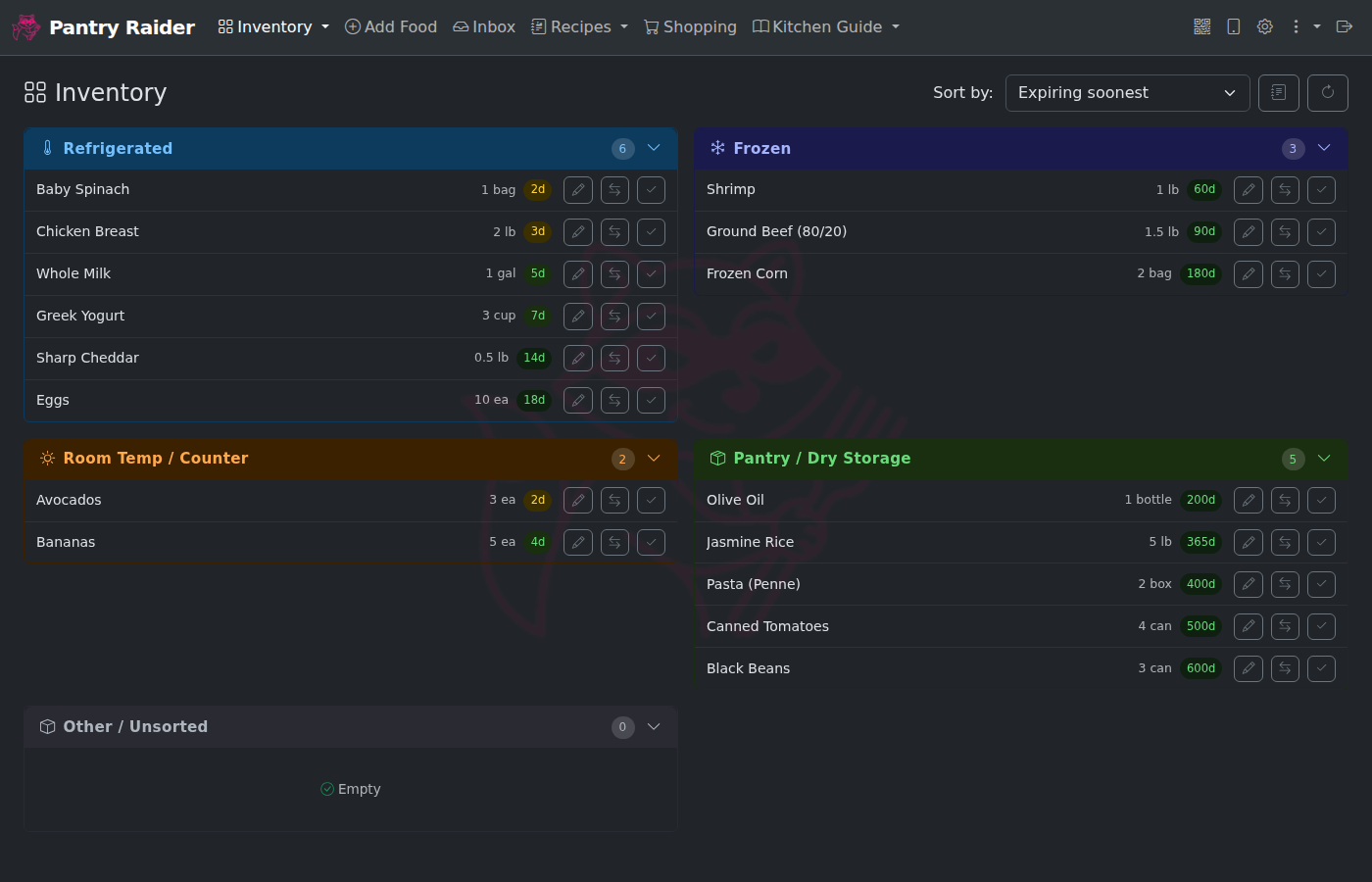This screenshot has width=1372, height=882.
Task: Open the Inbox page
Action: tap(484, 26)
